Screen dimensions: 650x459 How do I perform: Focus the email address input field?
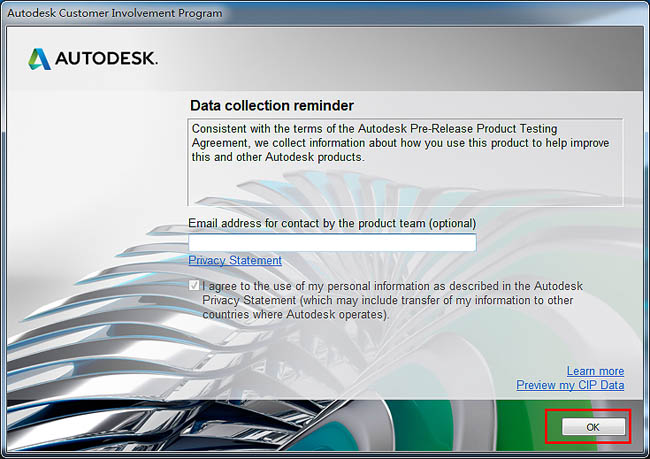(x=332, y=243)
